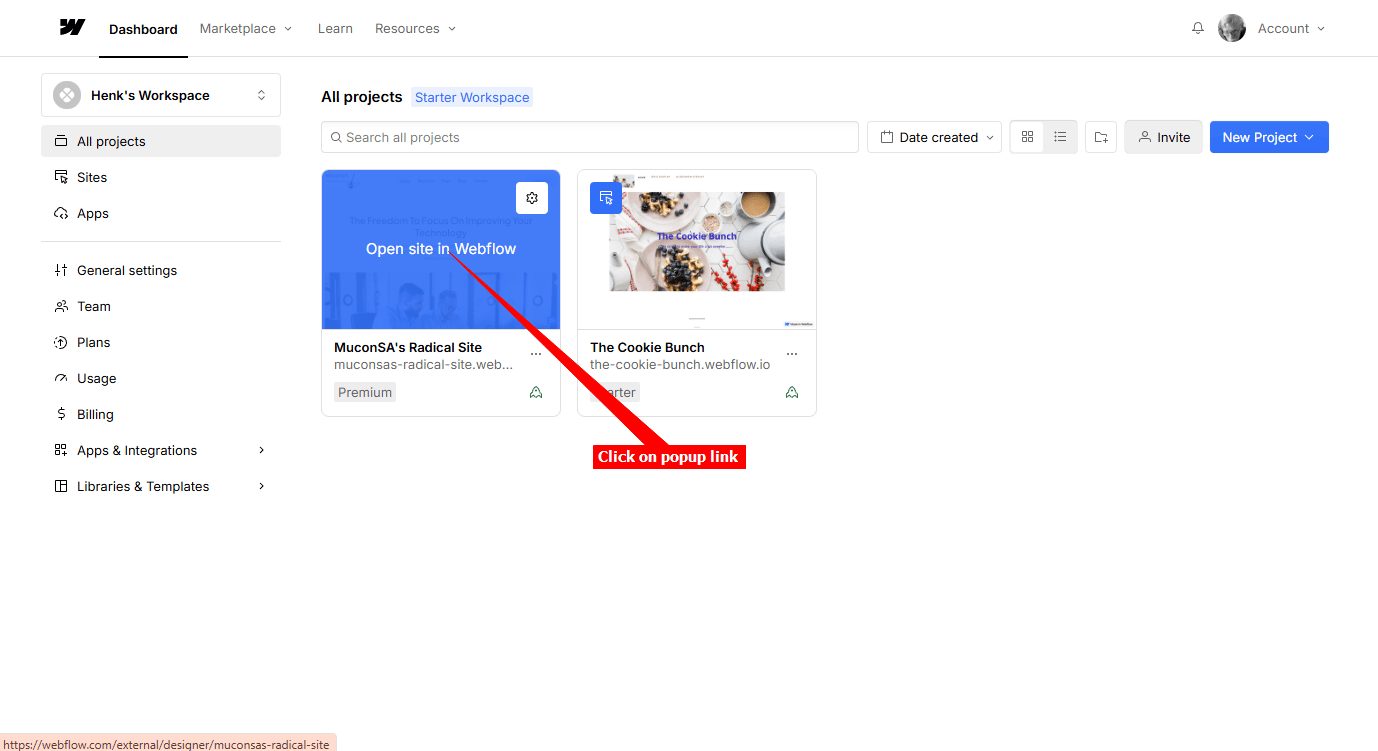The height and width of the screenshot is (751, 1378).
Task: Click the publish status icon on Cookie Bunch card
Action: [792, 392]
